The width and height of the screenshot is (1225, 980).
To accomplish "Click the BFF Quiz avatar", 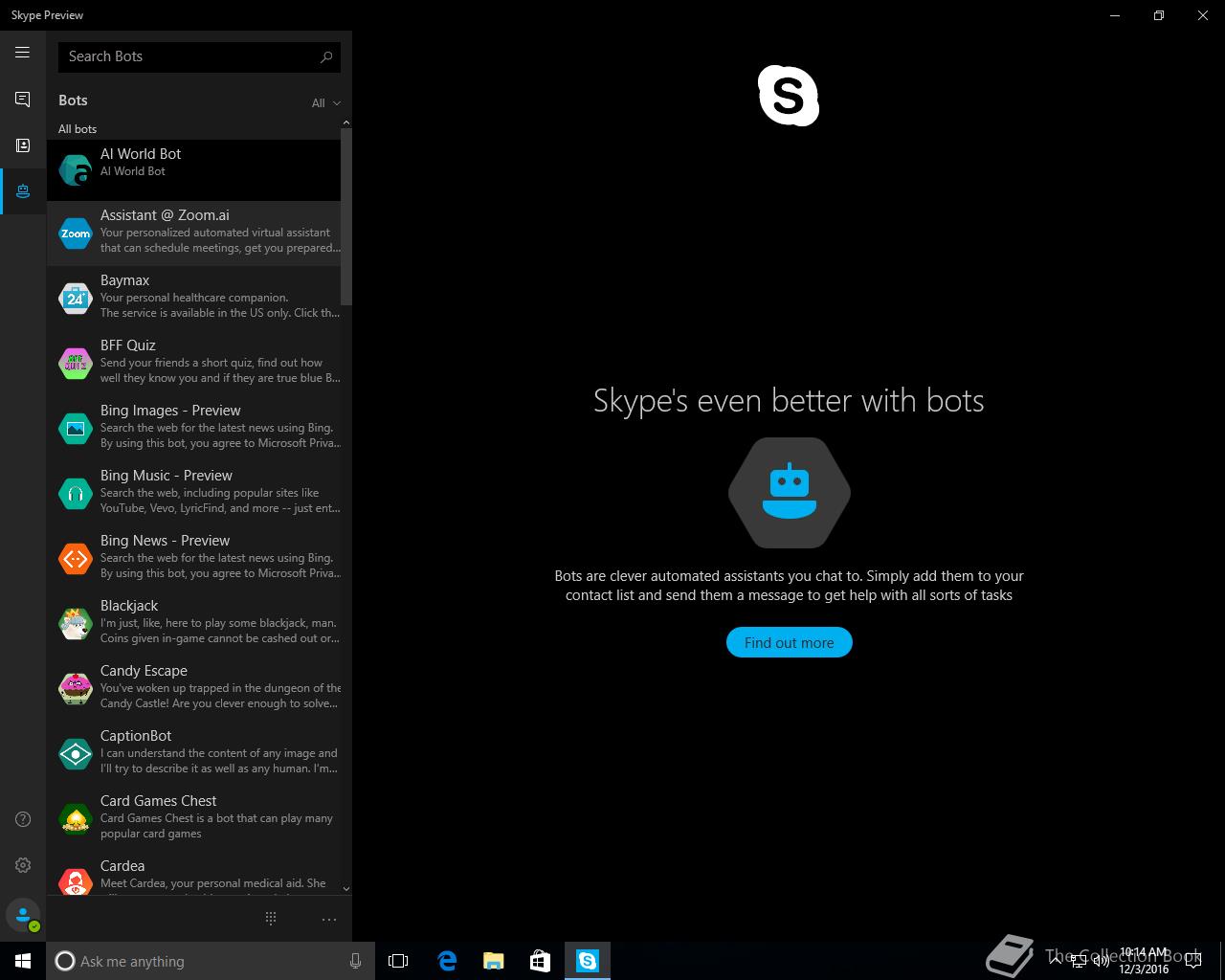I will [x=76, y=364].
